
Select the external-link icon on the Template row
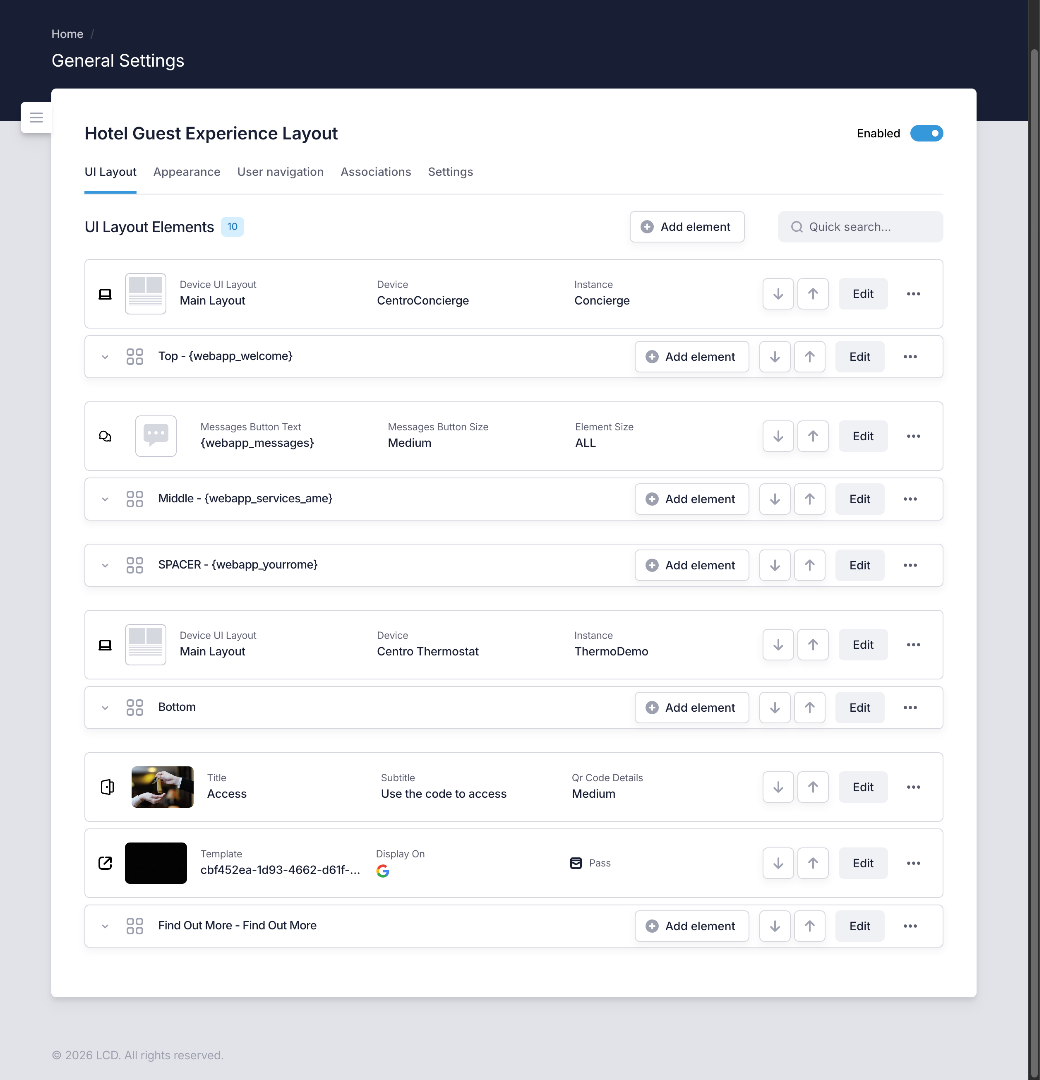[105, 862]
